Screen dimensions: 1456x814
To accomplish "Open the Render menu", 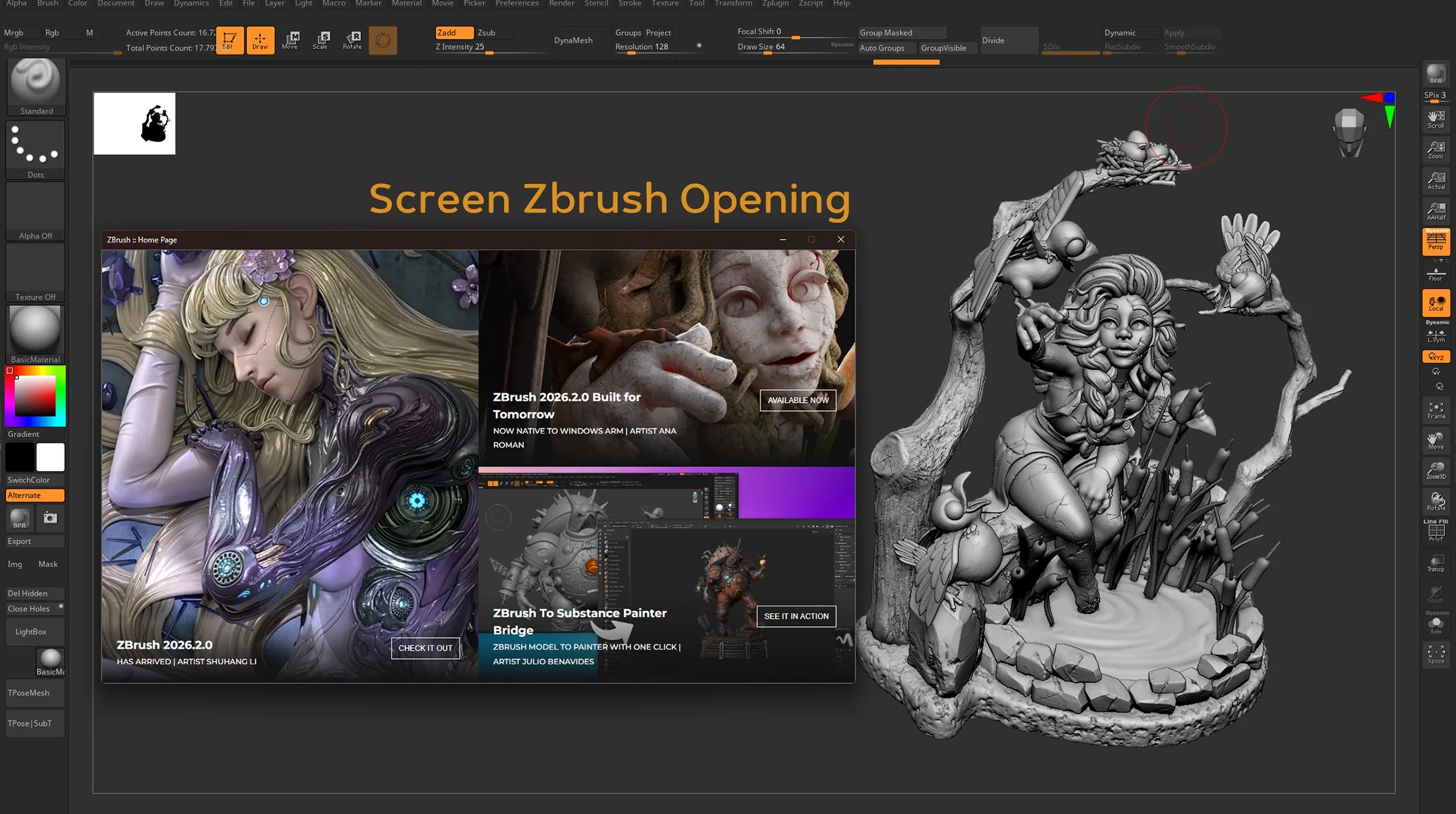I will (x=562, y=3).
